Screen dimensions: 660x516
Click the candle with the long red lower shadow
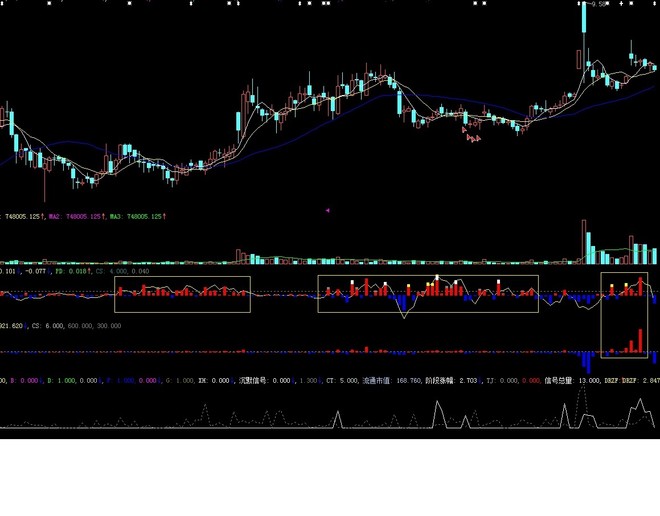pyautogui.click(x=45, y=179)
